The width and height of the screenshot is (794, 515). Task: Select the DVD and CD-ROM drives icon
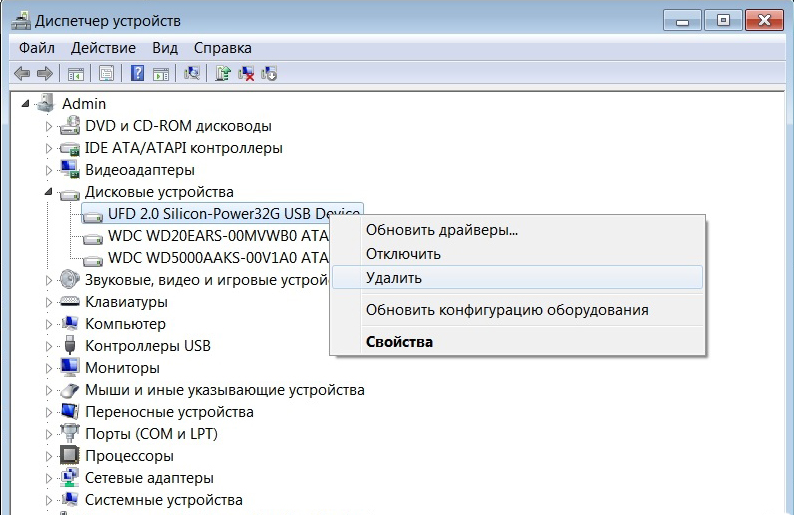coord(70,126)
